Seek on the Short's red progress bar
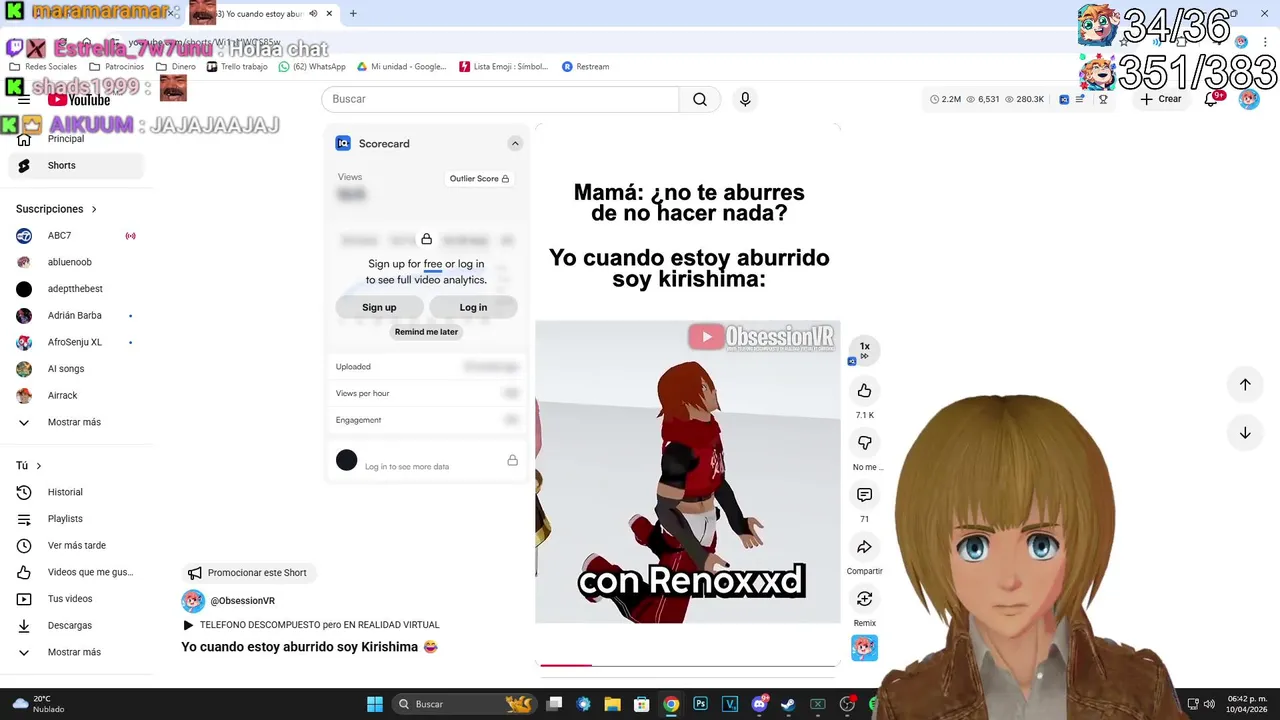Screen dimensions: 1280x720 (688, 664)
